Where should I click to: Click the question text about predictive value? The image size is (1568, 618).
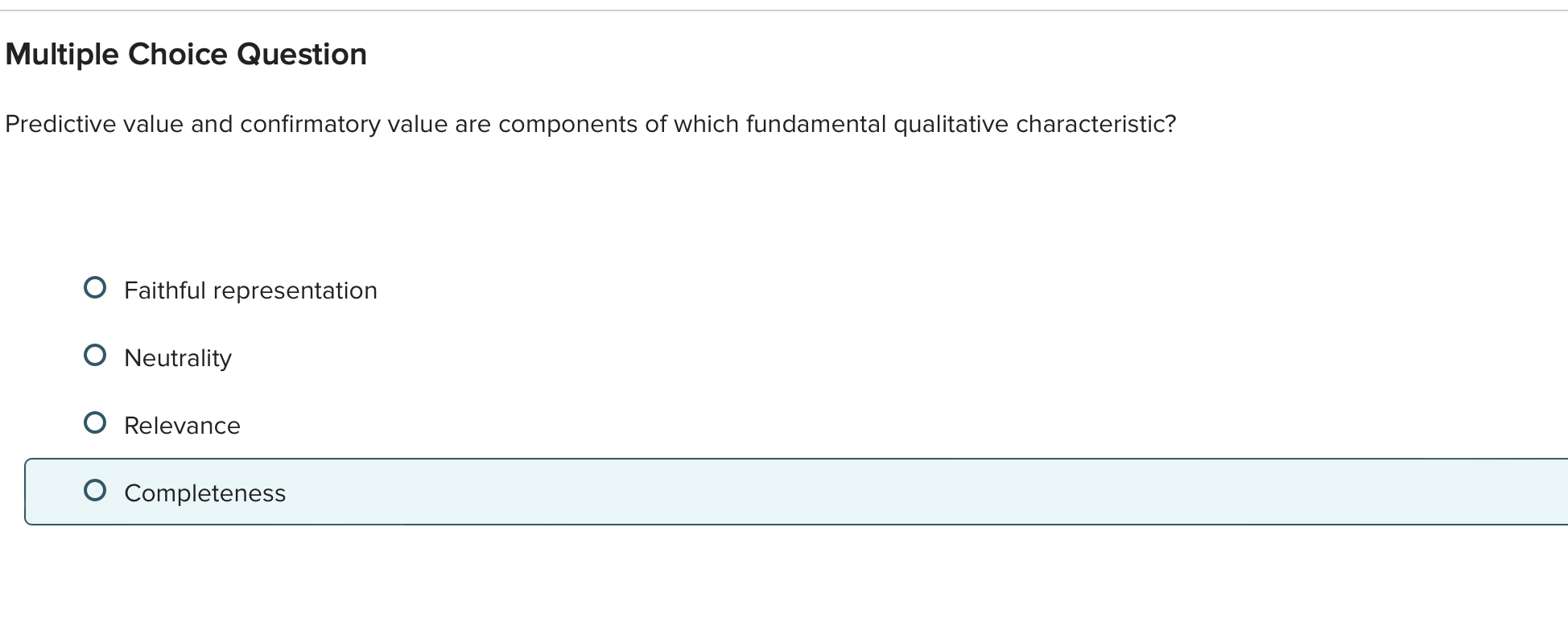590,125
